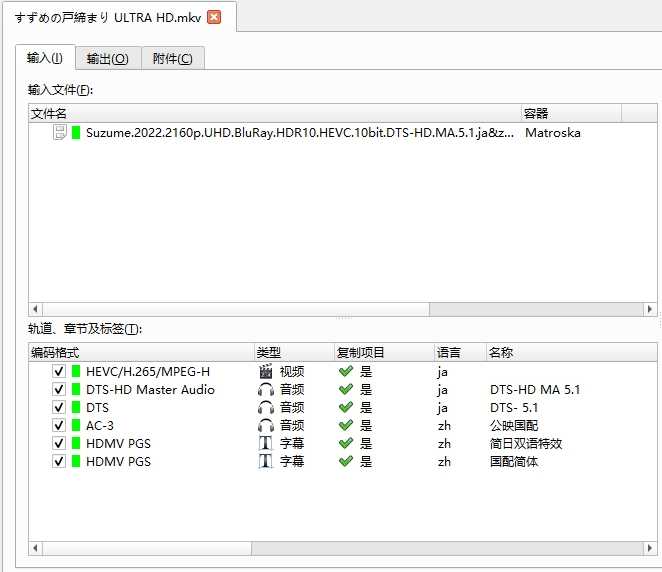Click the subtitle T icon on 国配简体 row
Screen dimensions: 662x572
point(266,461)
